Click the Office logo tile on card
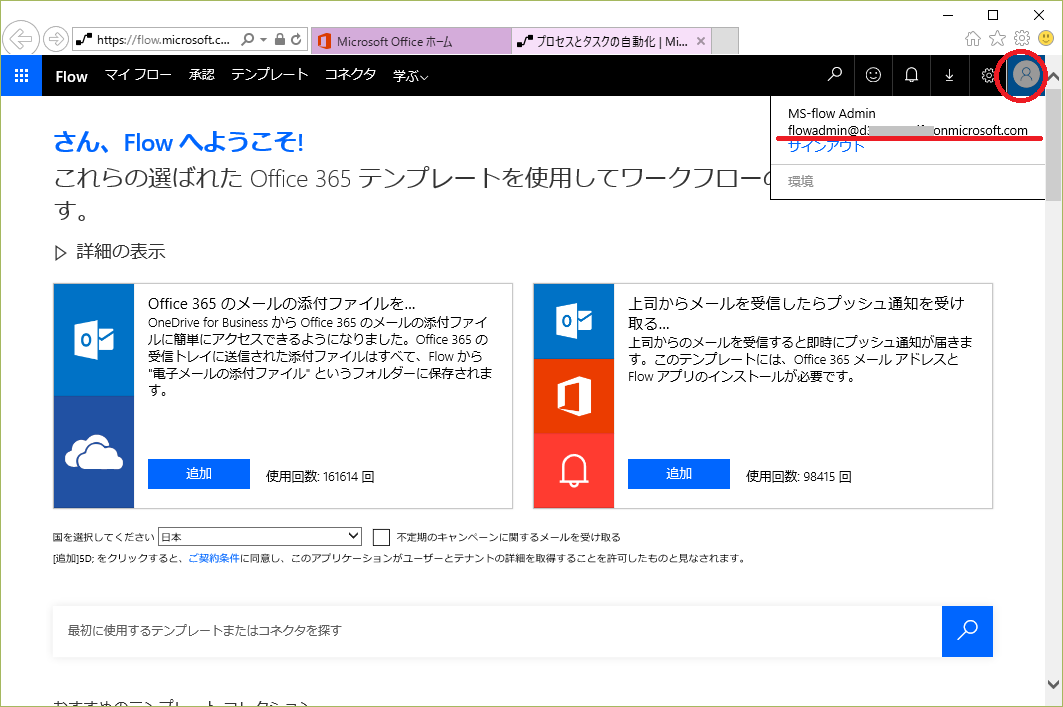Image resolution: width=1063 pixels, height=707 pixels. coord(574,397)
